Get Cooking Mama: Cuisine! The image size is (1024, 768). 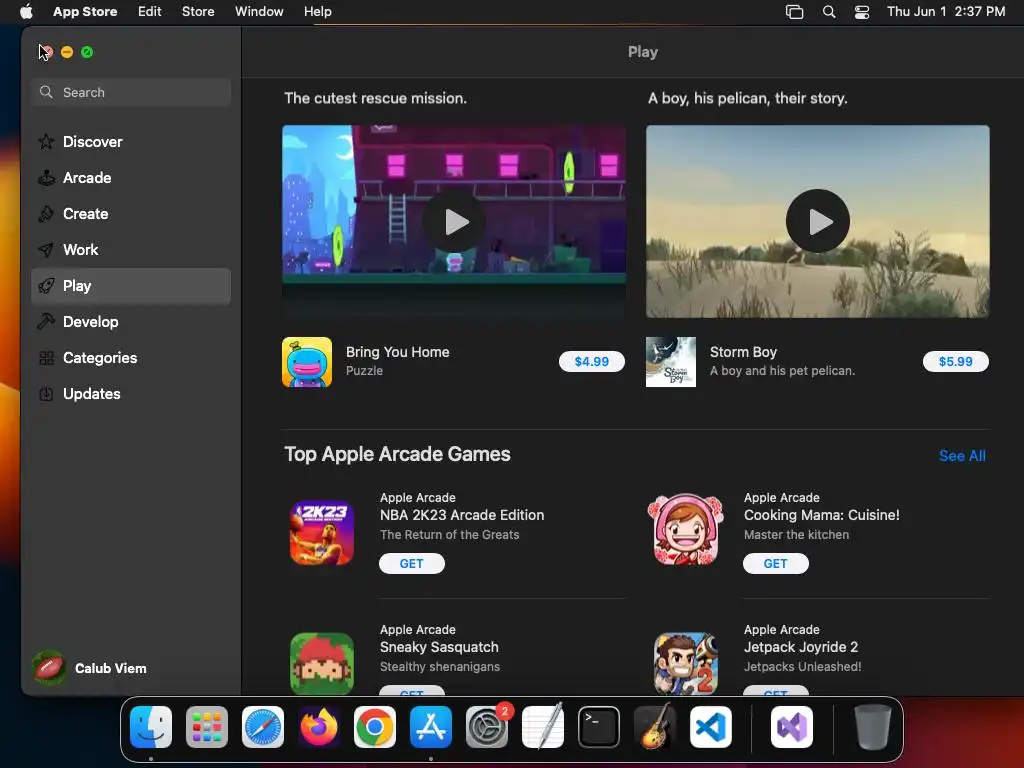tap(775, 564)
